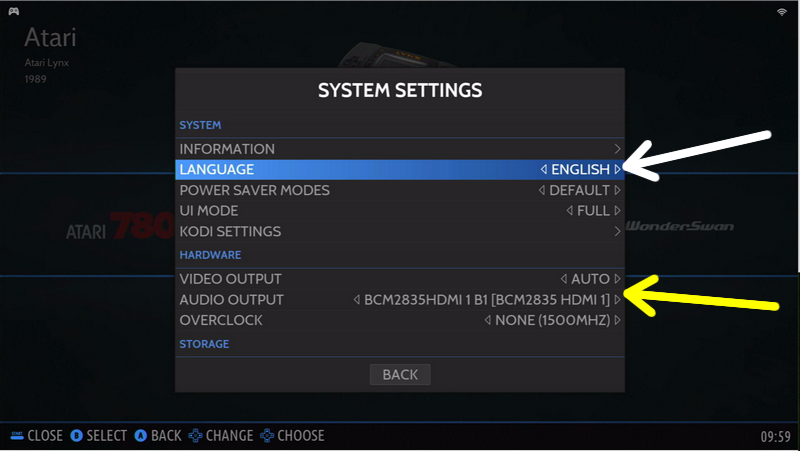Select the Audio Output menu row
The width and height of the screenshot is (800, 451).
click(x=400, y=299)
